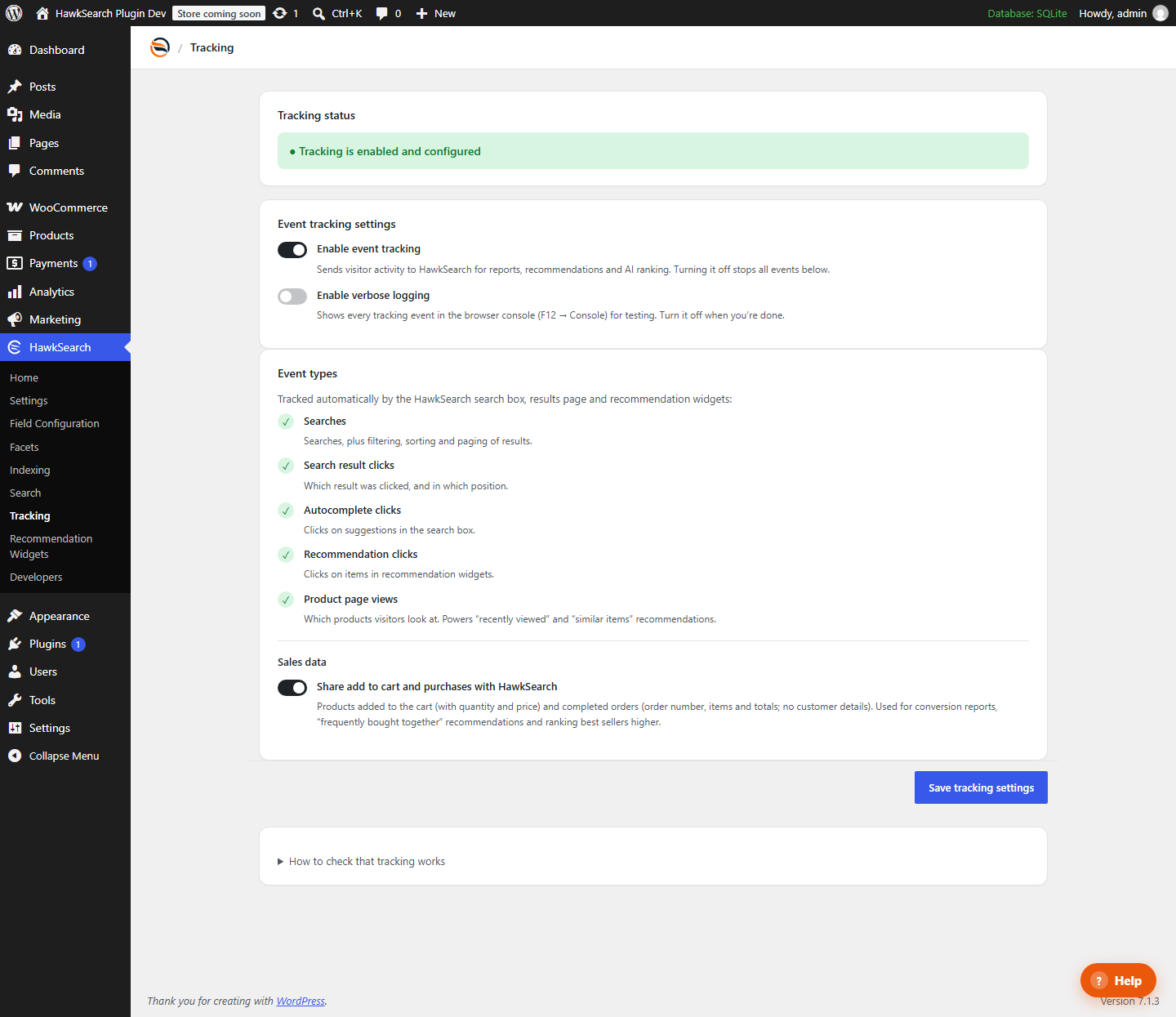This screenshot has width=1176, height=1017.
Task: Click the Appearance paintbrush icon
Action: coord(15,616)
